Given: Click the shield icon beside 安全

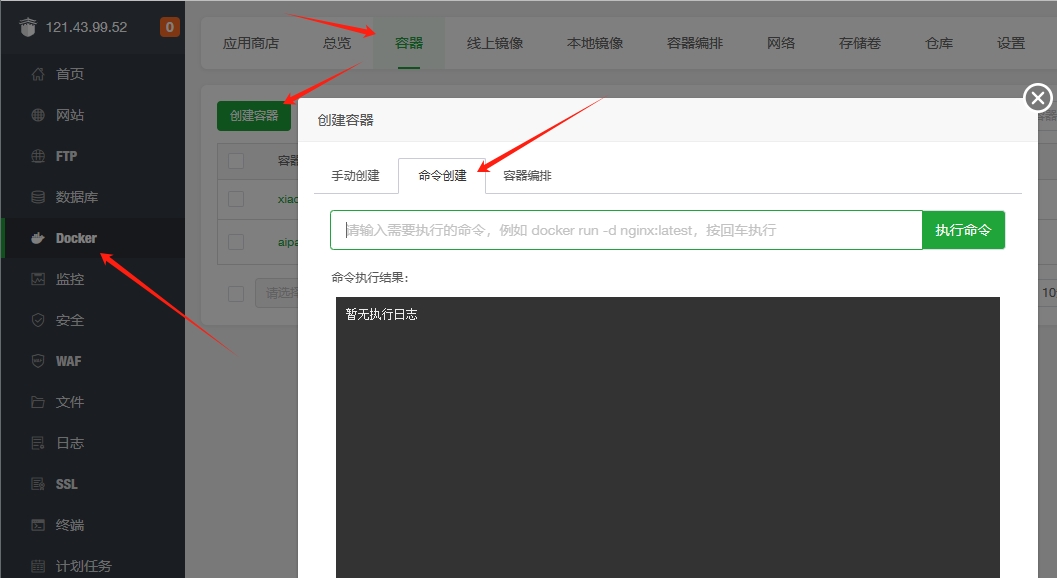Looking at the screenshot, I should pyautogui.click(x=38, y=320).
